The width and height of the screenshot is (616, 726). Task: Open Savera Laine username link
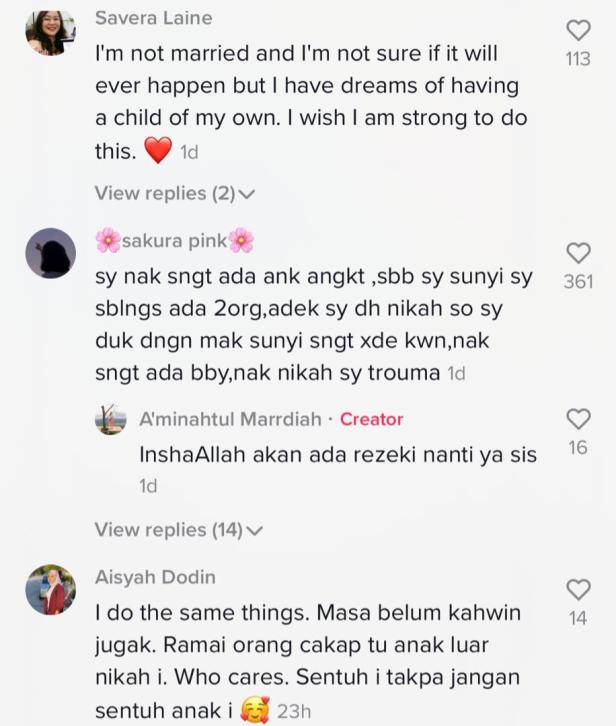click(154, 18)
